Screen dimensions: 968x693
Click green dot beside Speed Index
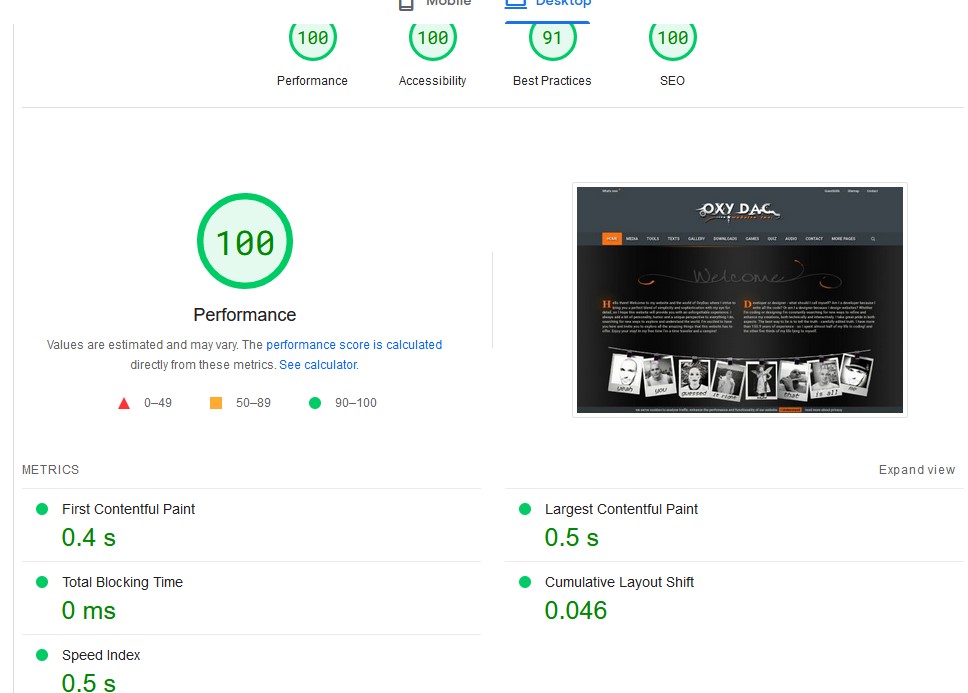42,655
